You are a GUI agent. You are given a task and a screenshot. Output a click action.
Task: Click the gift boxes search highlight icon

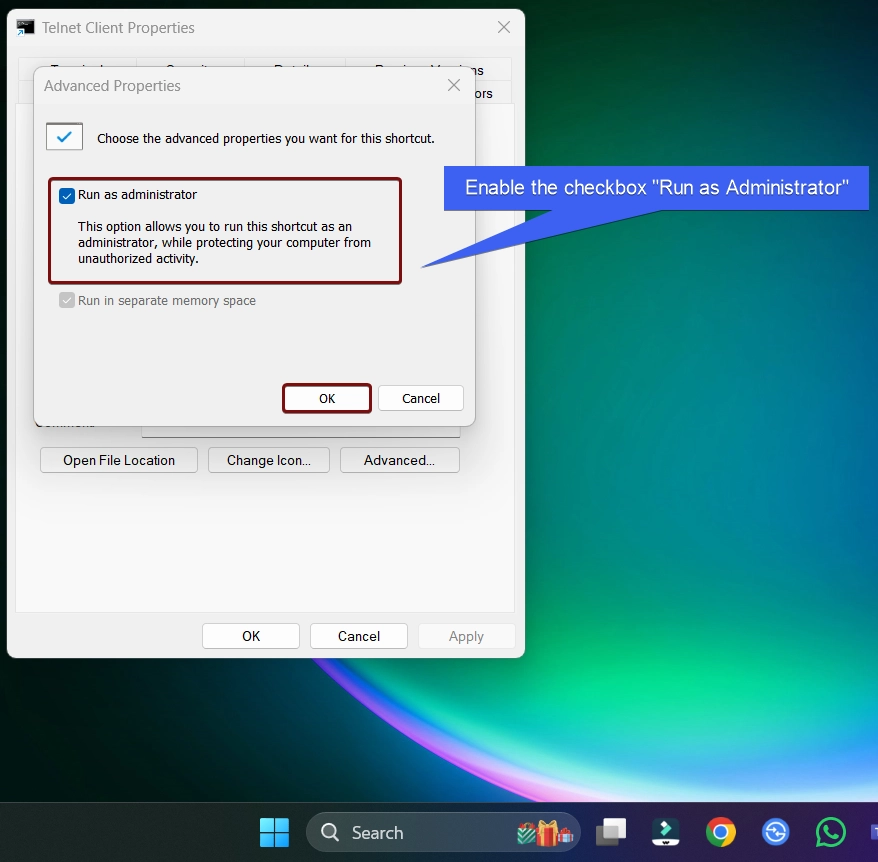click(545, 833)
